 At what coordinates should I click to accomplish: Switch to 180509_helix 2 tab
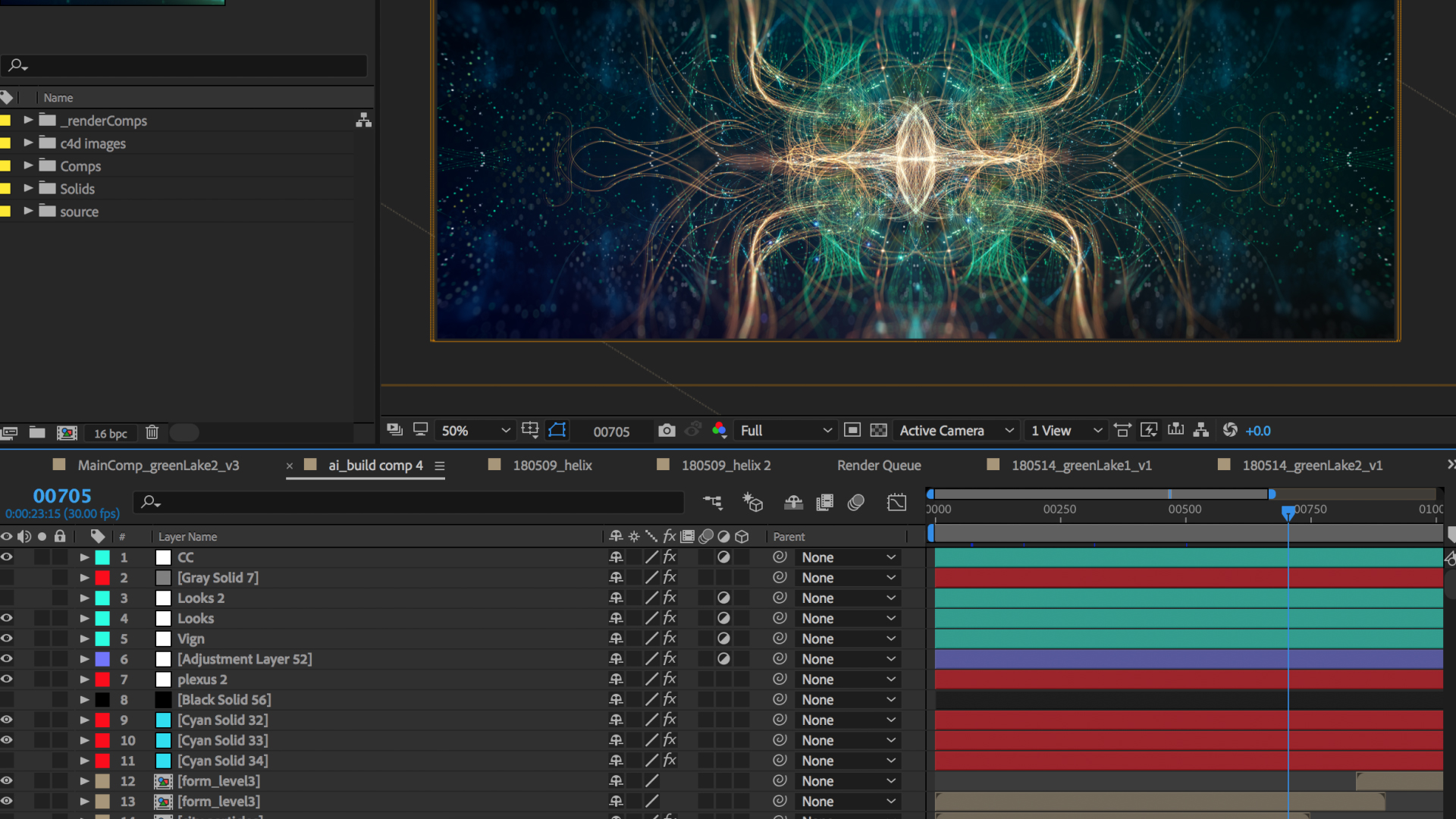tap(726, 466)
